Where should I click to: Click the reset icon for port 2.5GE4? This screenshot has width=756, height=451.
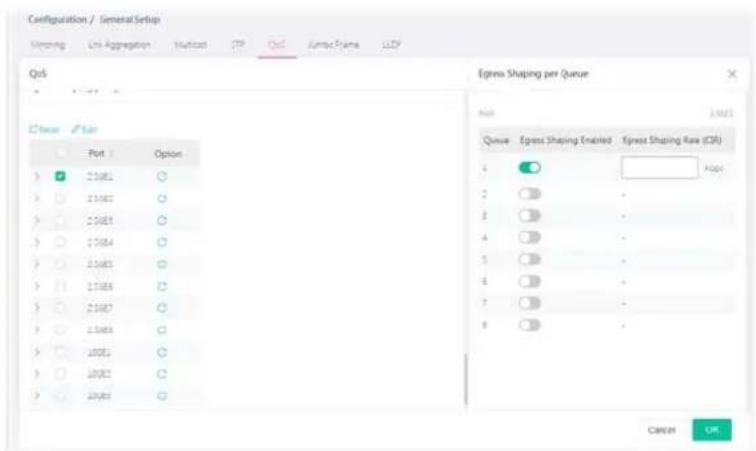(x=162, y=242)
